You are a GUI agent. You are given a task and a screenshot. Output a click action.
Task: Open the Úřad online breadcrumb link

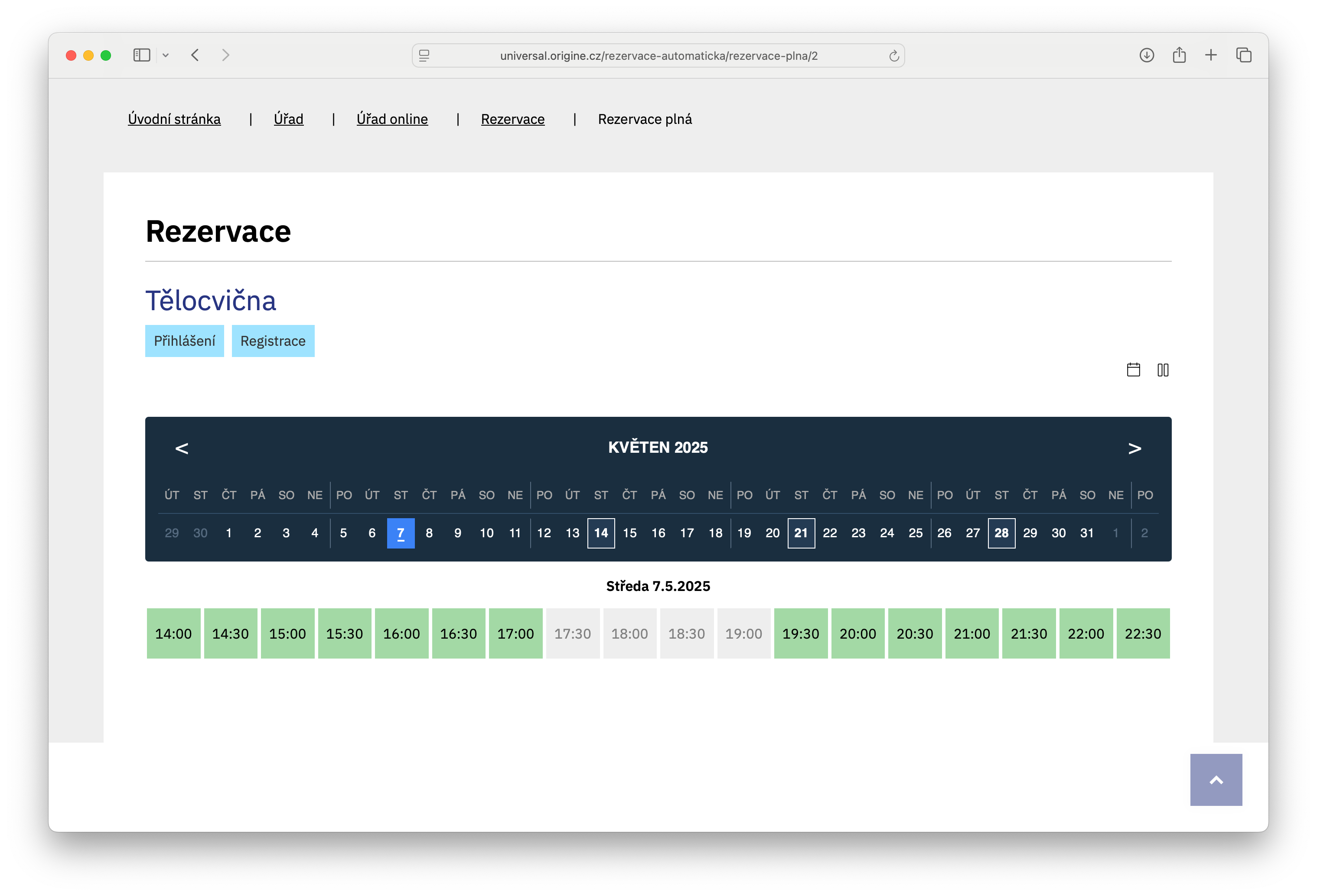pos(392,119)
